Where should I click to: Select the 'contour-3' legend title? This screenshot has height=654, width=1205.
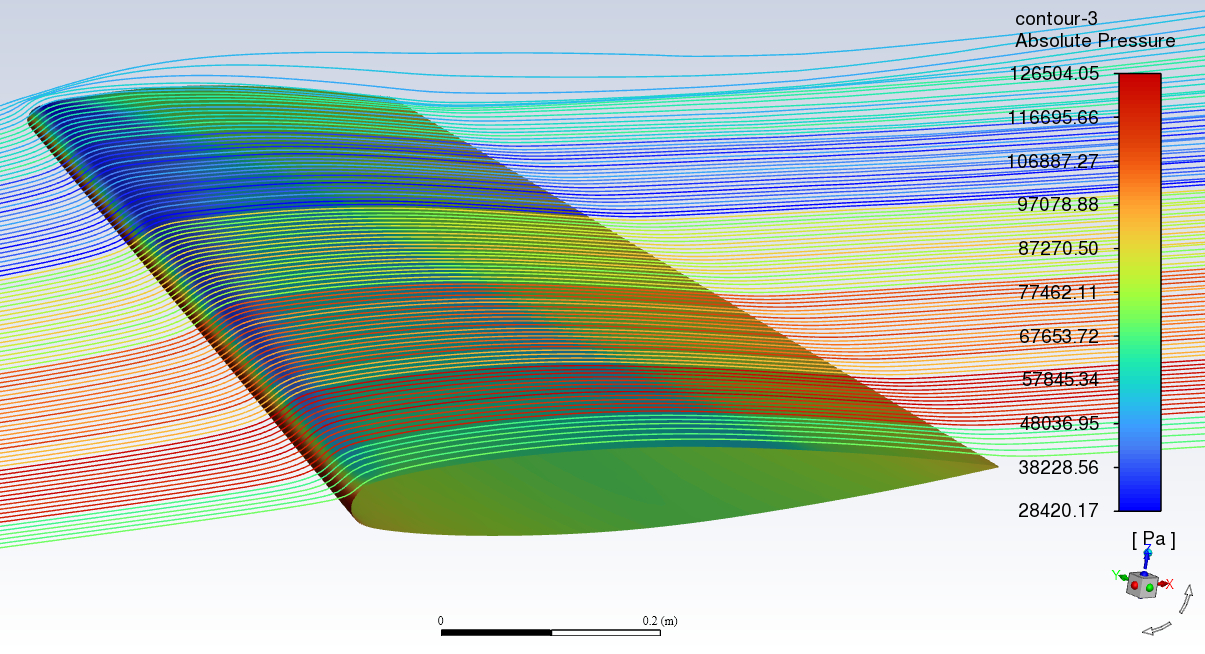point(1056,19)
